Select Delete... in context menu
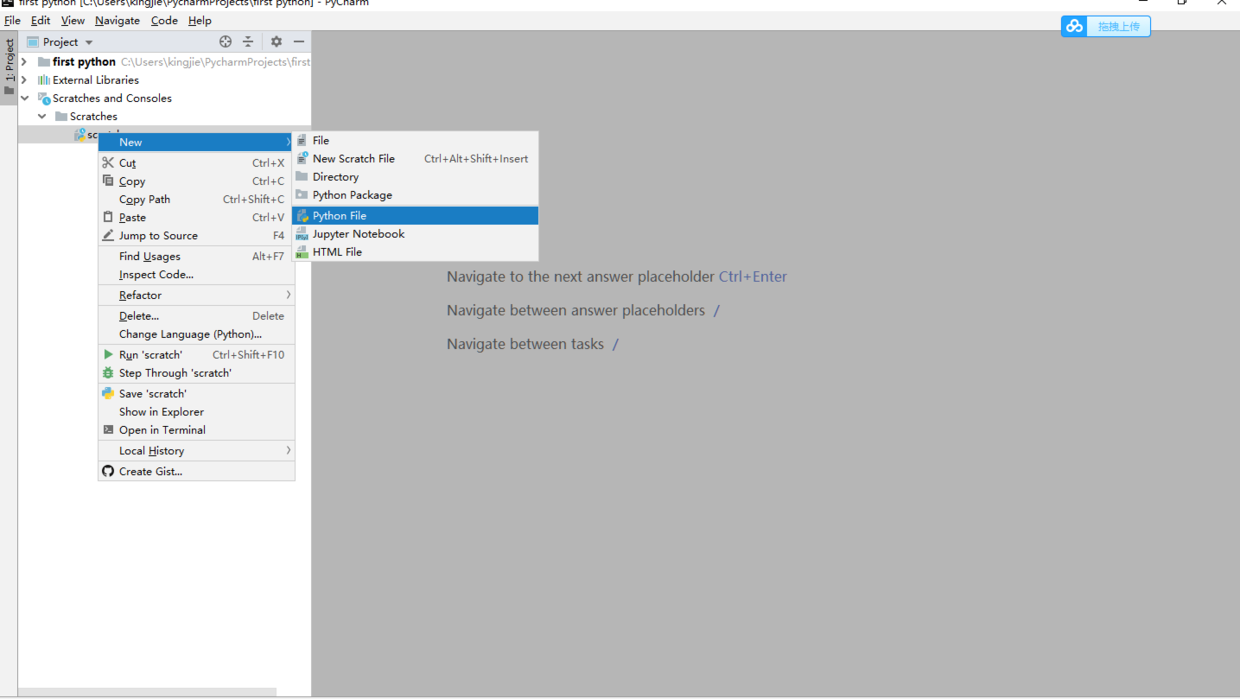 196,315
